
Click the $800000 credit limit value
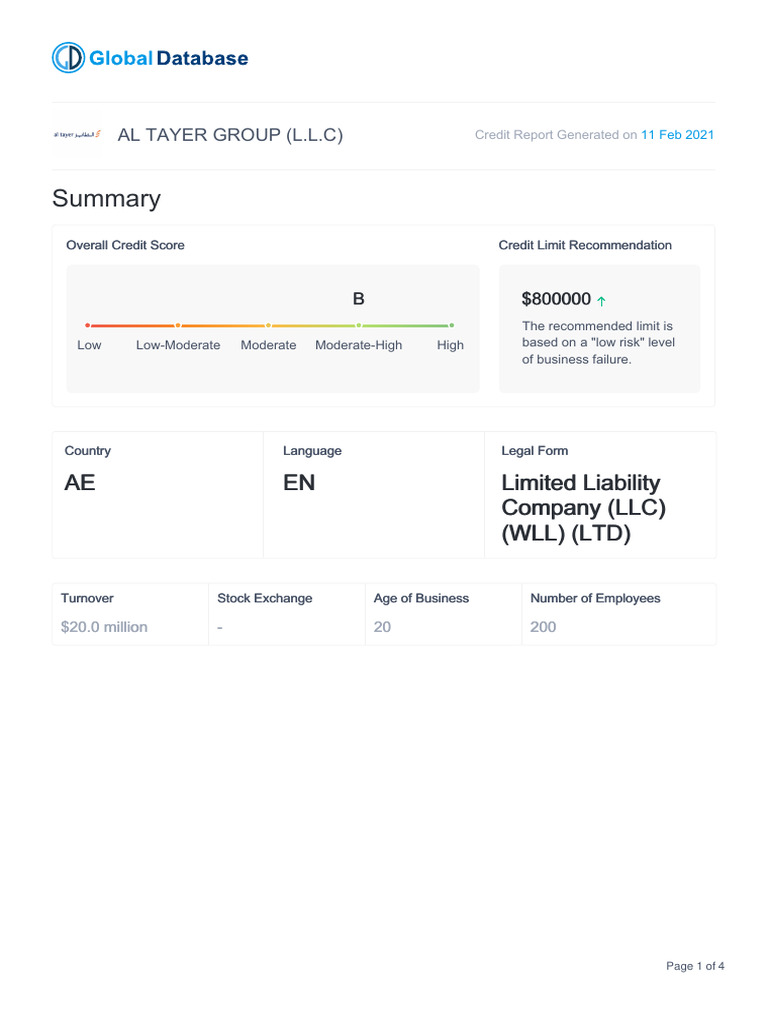click(x=556, y=299)
